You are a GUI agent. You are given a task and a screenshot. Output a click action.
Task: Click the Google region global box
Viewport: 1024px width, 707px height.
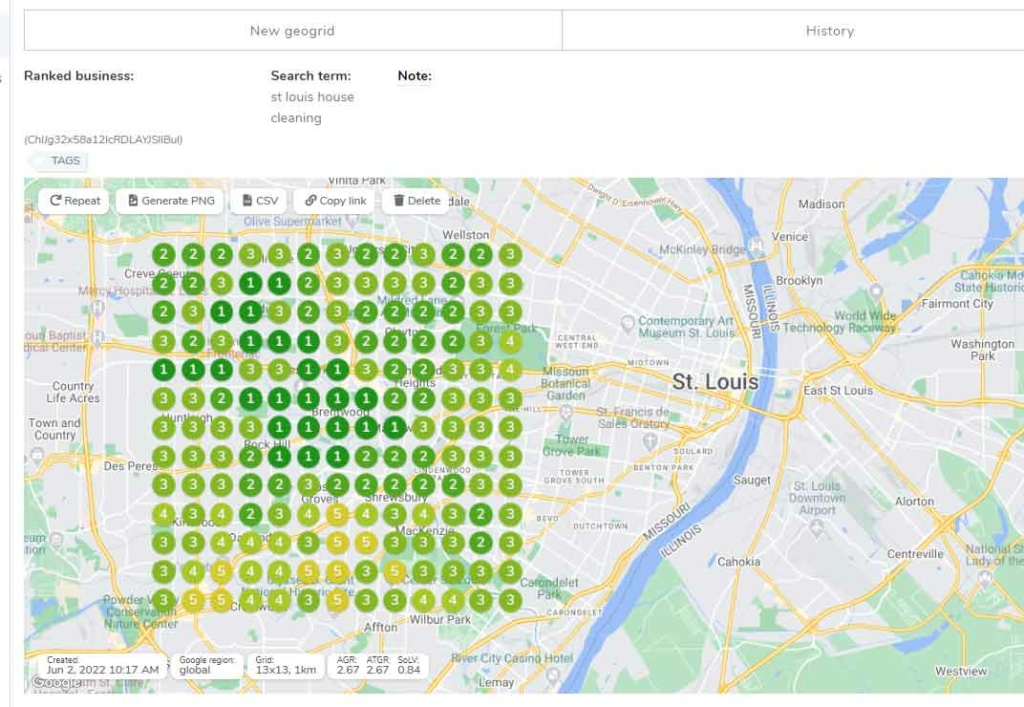tap(206, 666)
